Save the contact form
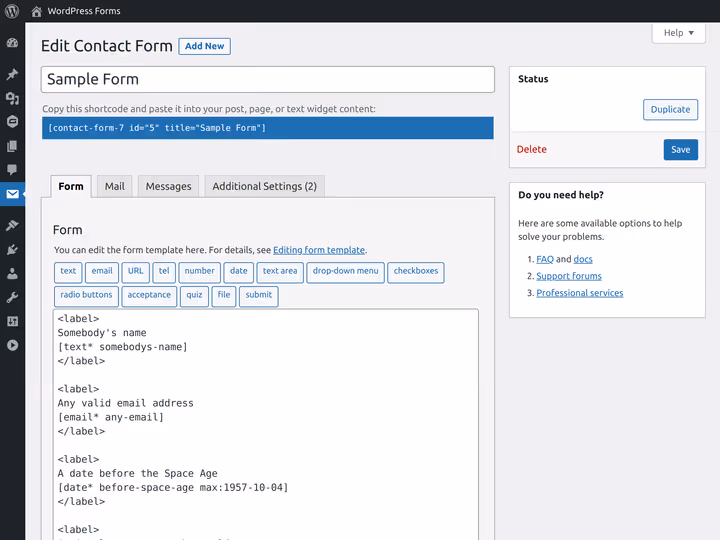This screenshot has width=720, height=540. (681, 150)
